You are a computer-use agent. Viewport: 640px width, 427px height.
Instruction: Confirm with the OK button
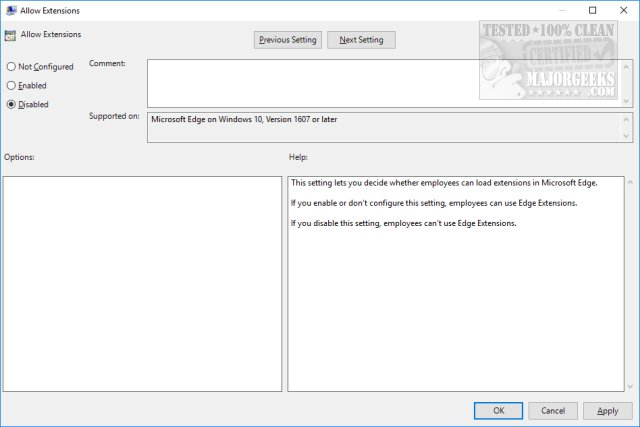pyautogui.click(x=498, y=411)
